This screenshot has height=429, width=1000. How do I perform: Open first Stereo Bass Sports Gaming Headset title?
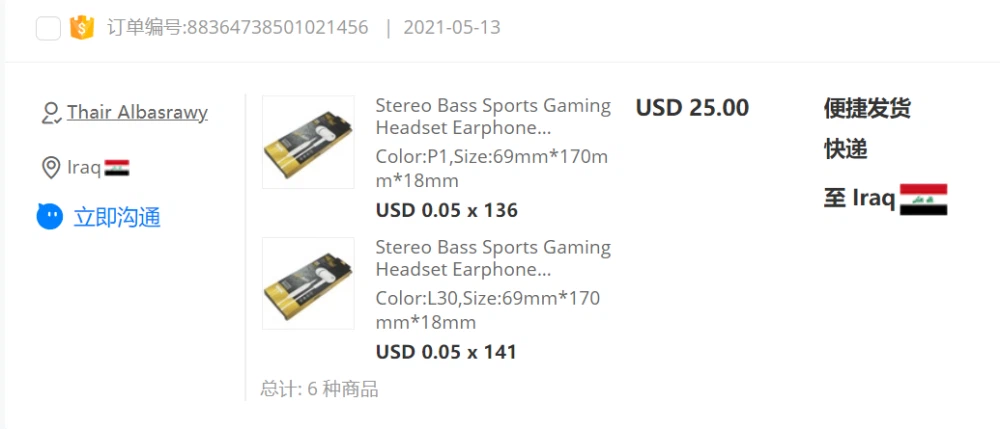tap(493, 117)
